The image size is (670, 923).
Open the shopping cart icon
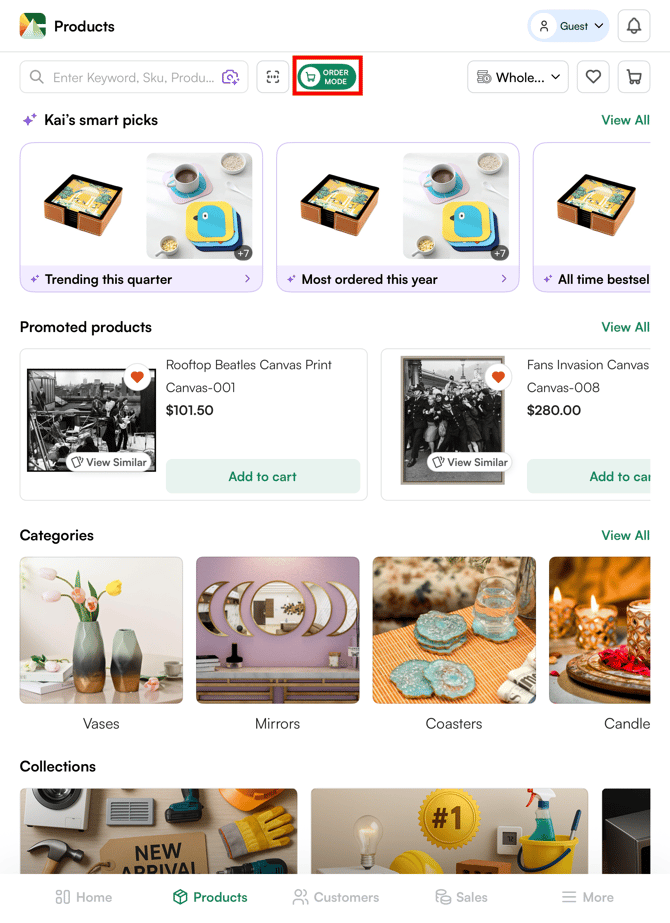[634, 77]
